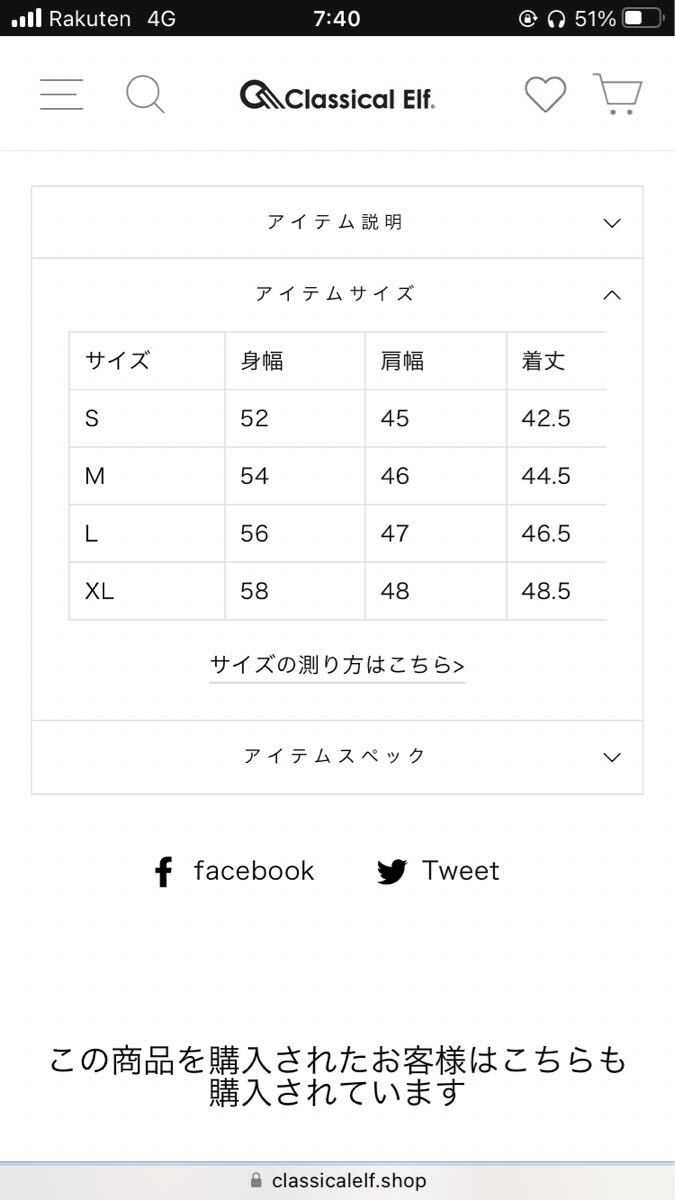Open サイズの測り方はこちら link
Image resolution: width=675 pixels, height=1200 pixels.
337,666
